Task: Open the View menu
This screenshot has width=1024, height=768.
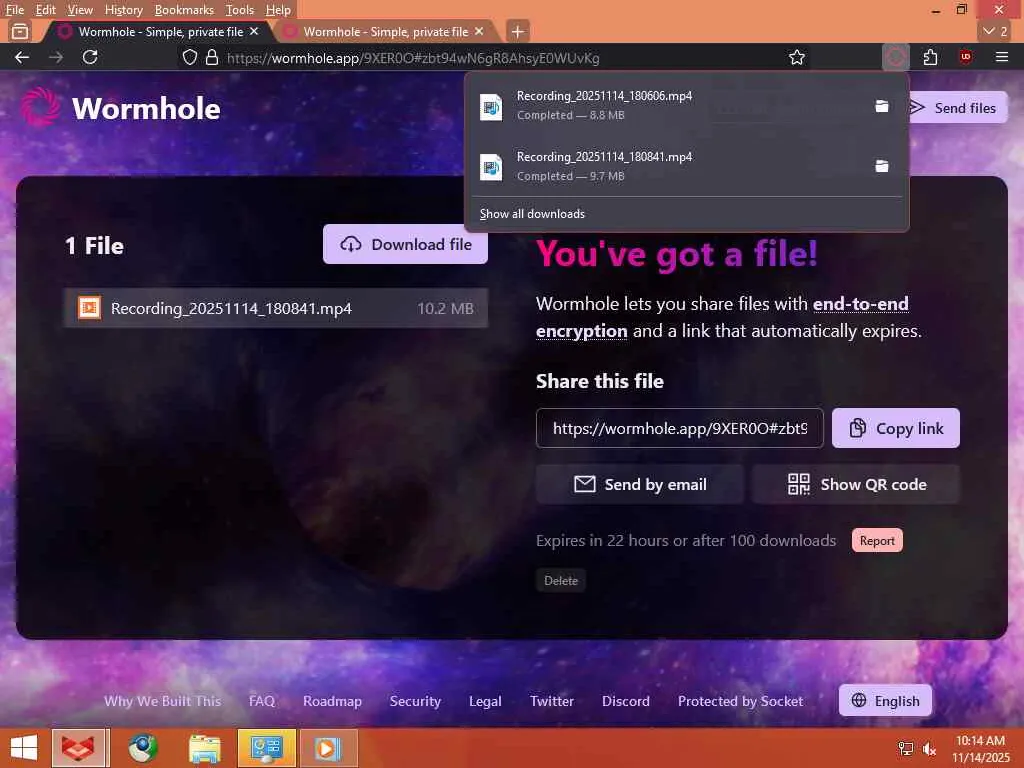Action: [80, 10]
